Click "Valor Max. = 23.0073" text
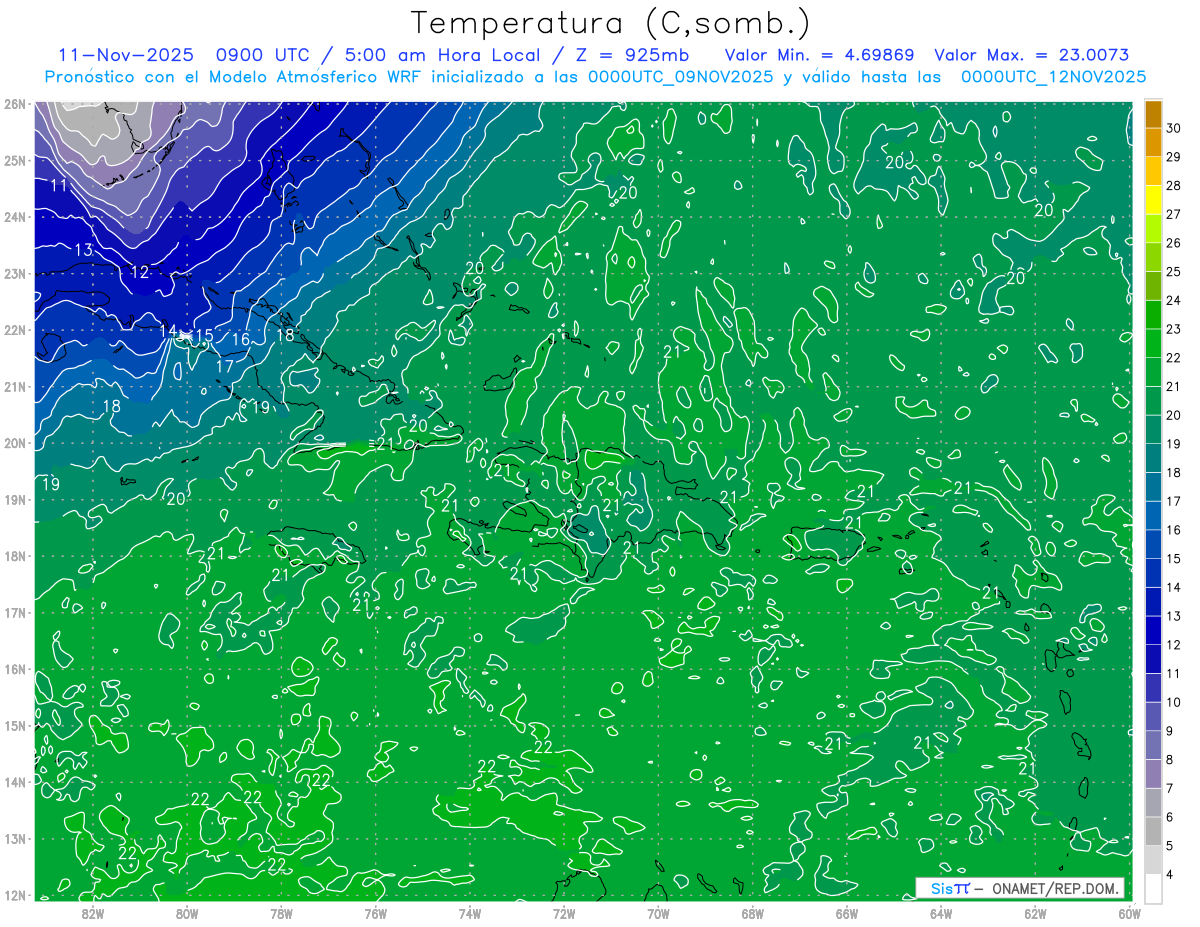The width and height of the screenshot is (1200, 927). [x=1032, y=55]
